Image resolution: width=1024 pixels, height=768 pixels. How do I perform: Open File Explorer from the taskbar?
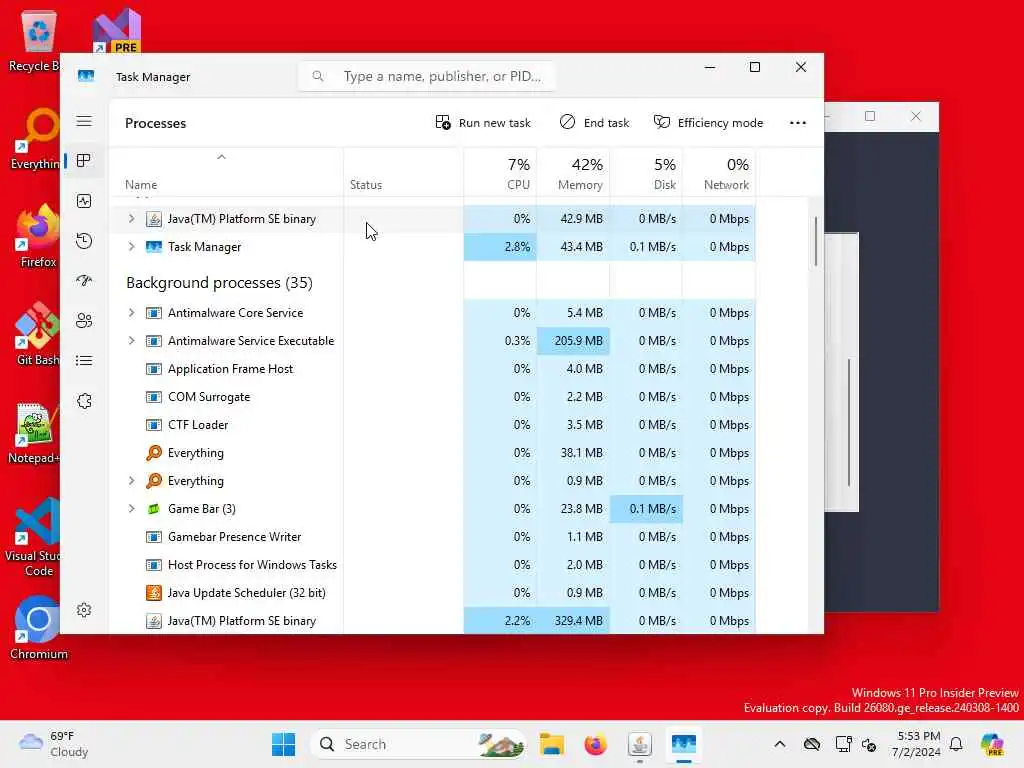point(552,744)
